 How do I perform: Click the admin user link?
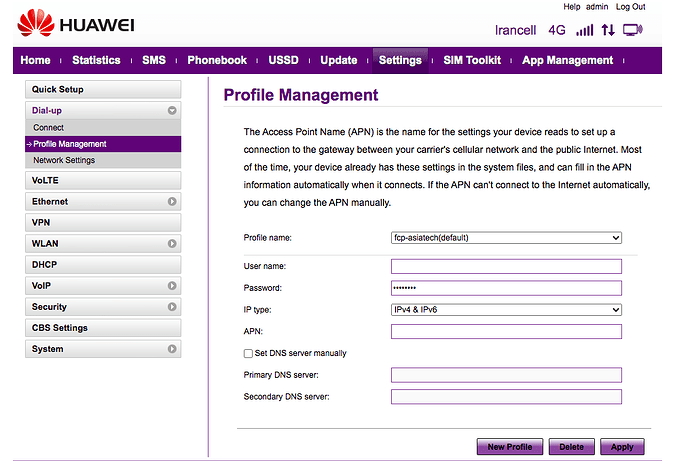click(597, 7)
